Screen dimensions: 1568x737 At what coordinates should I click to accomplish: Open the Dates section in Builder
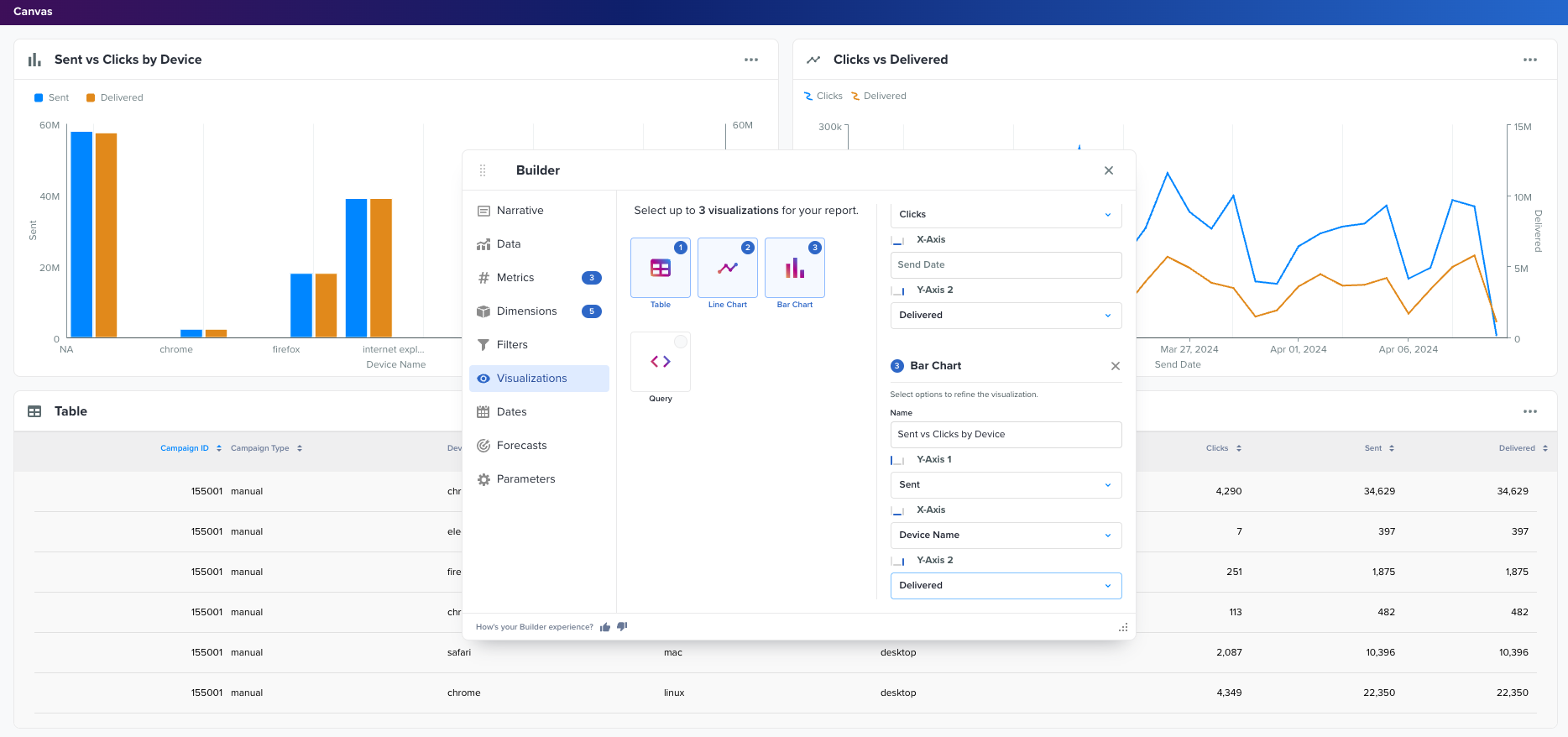(539, 412)
